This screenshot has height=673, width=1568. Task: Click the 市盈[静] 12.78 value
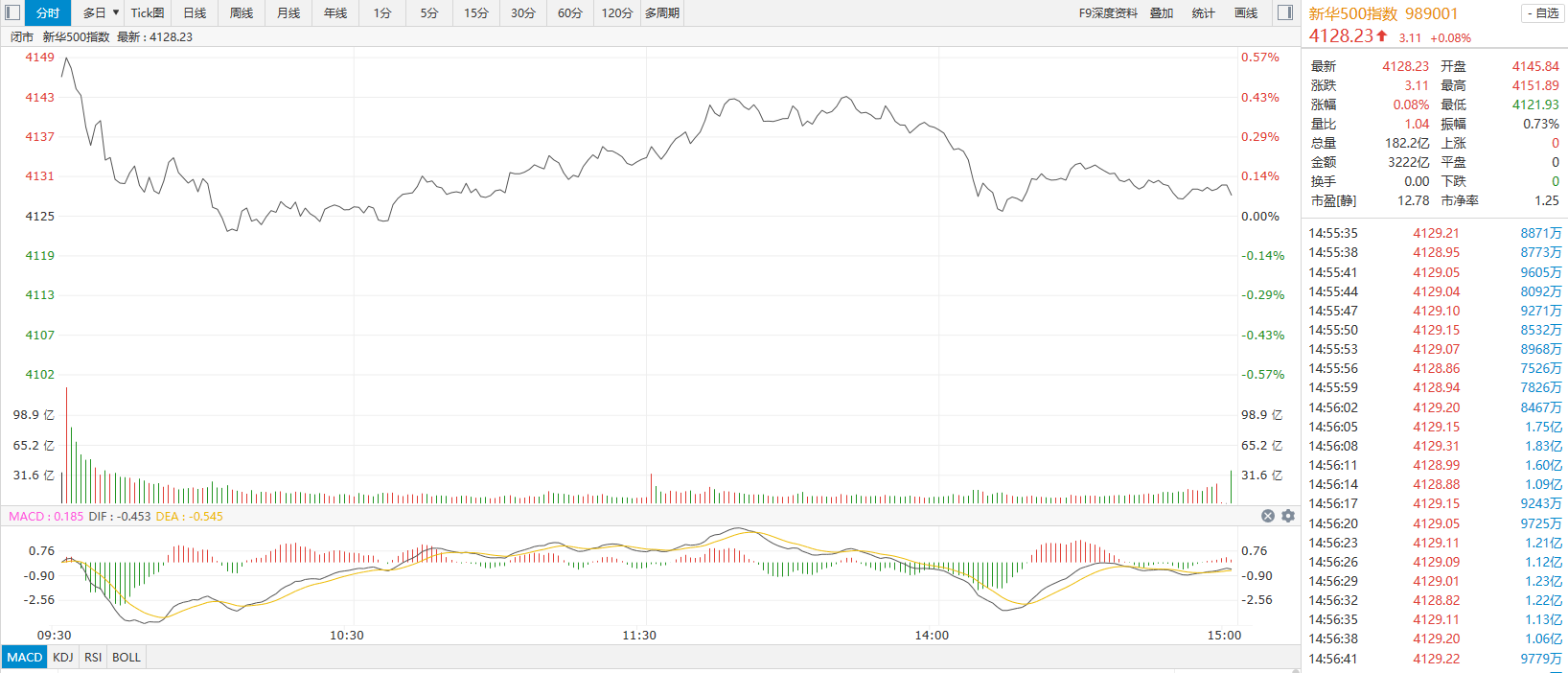(x=1414, y=200)
